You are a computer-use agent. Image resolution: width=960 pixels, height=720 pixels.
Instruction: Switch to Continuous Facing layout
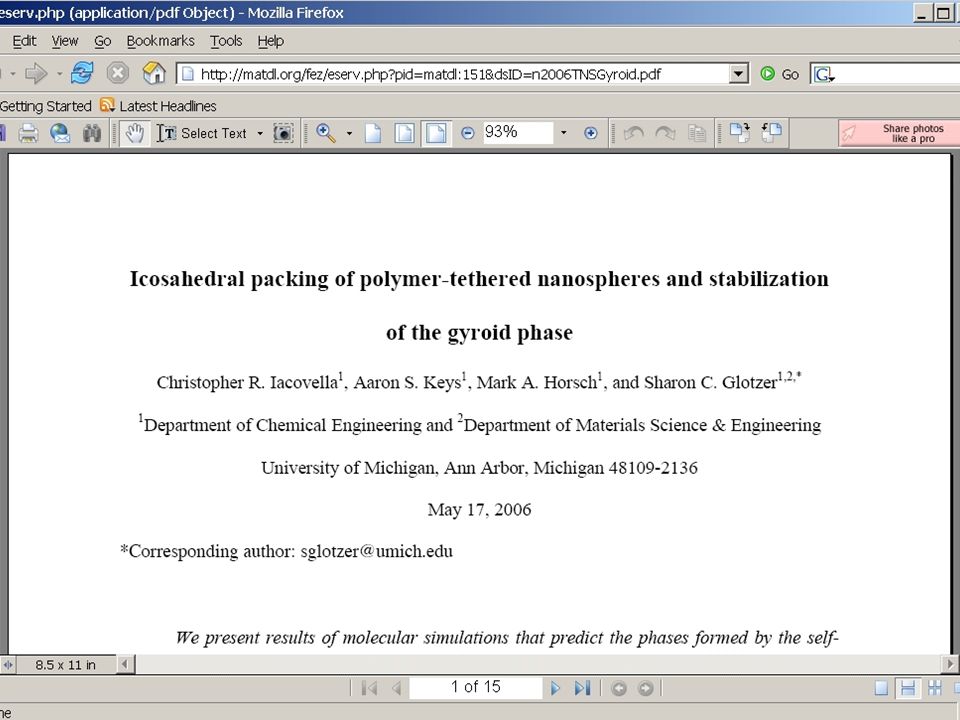(x=934, y=688)
